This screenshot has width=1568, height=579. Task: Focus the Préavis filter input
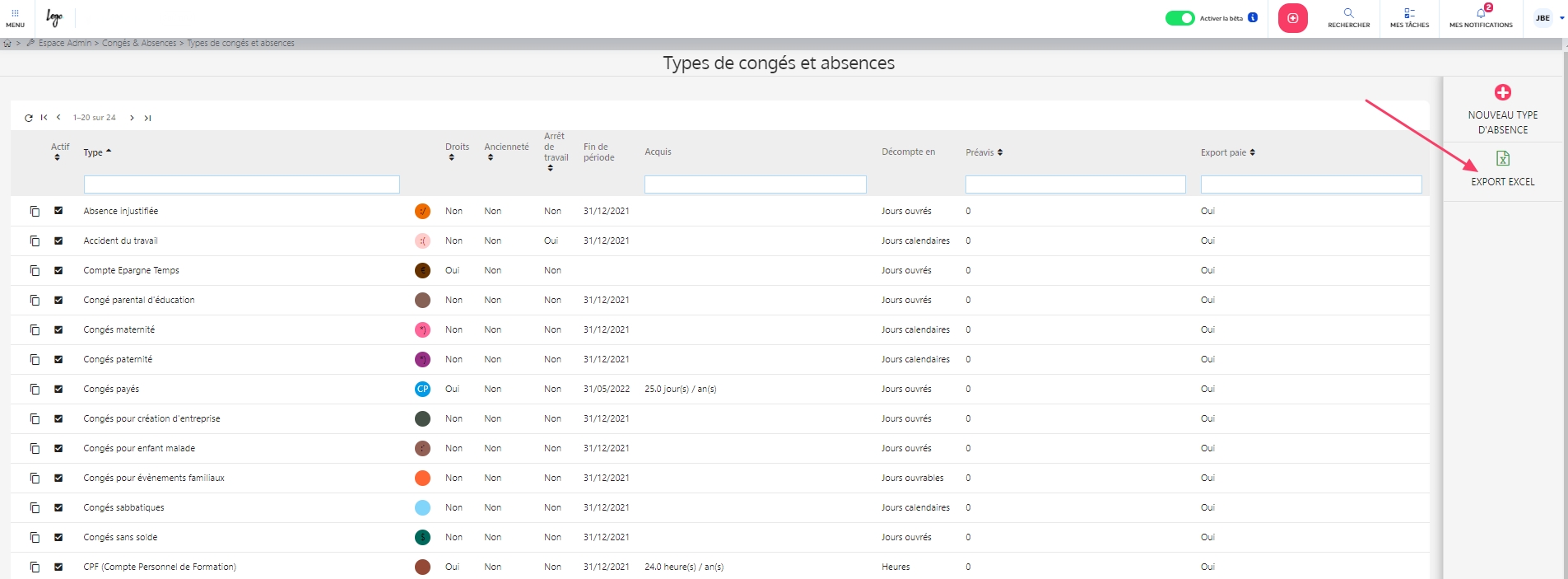(x=1076, y=184)
